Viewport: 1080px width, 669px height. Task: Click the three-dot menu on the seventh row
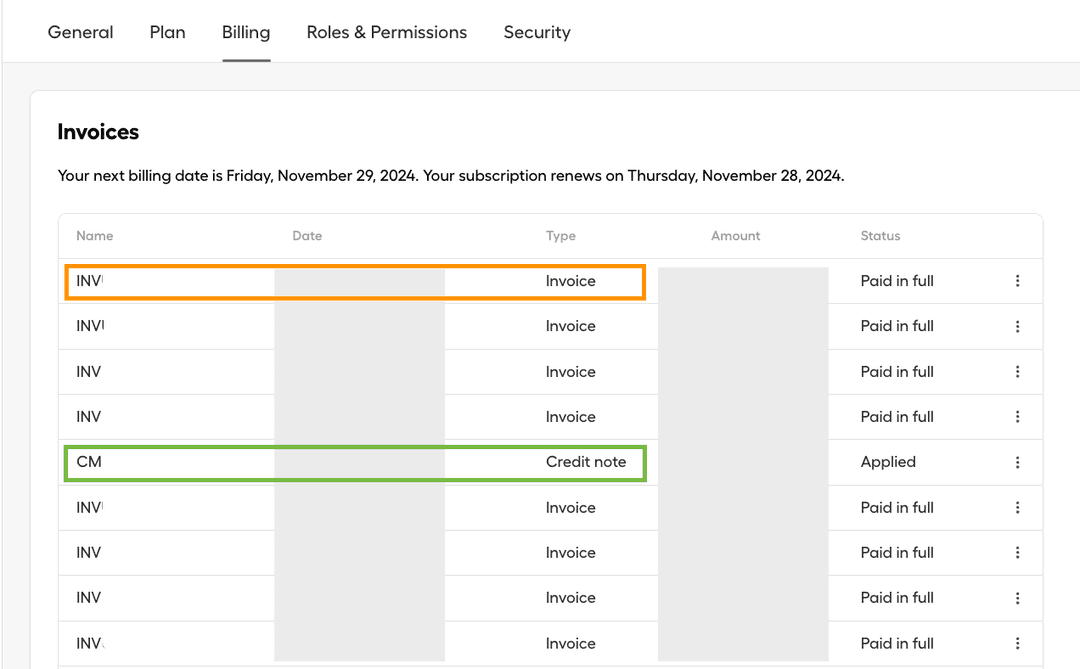click(1017, 553)
